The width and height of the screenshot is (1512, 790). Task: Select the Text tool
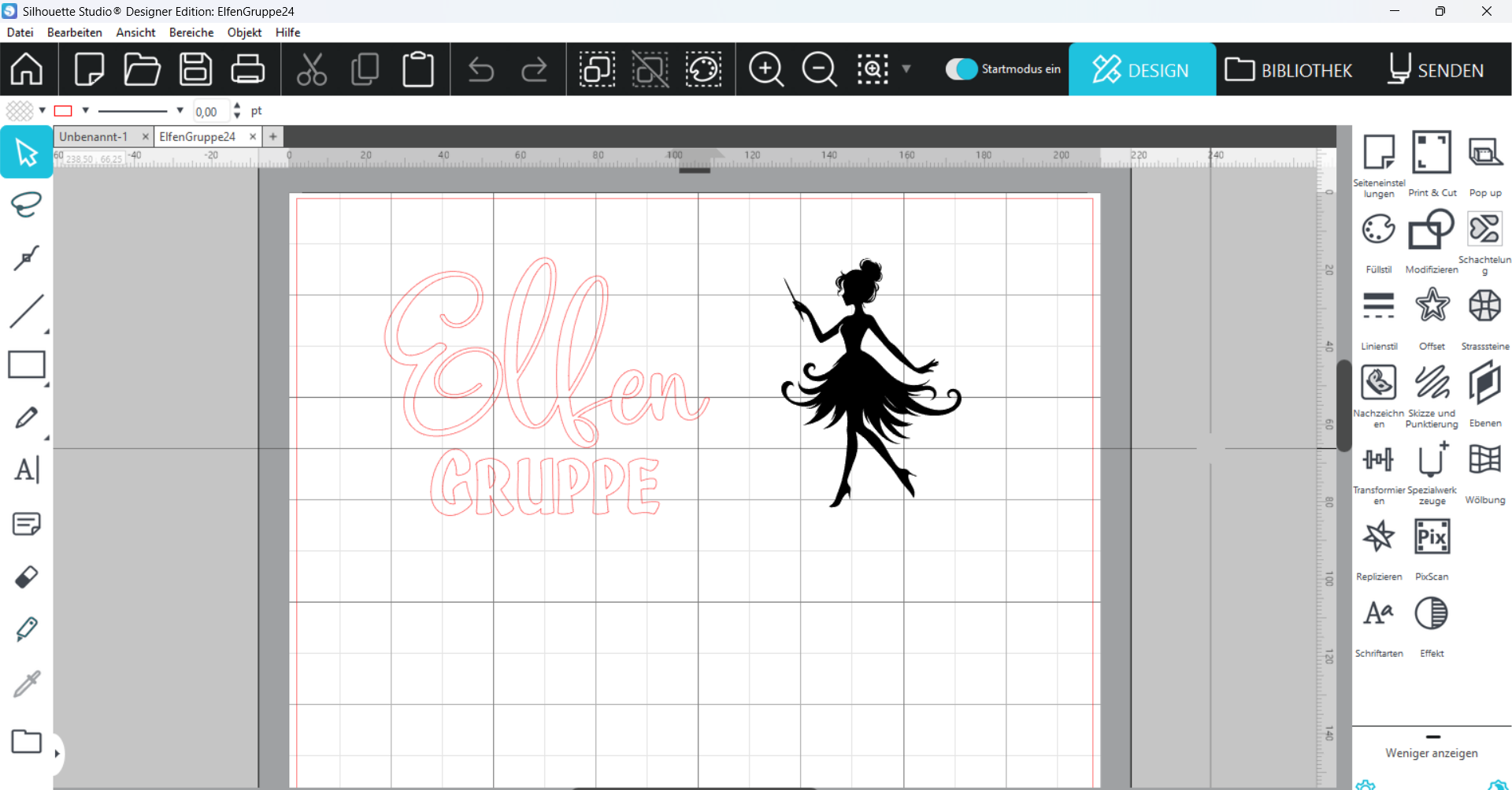[26, 470]
